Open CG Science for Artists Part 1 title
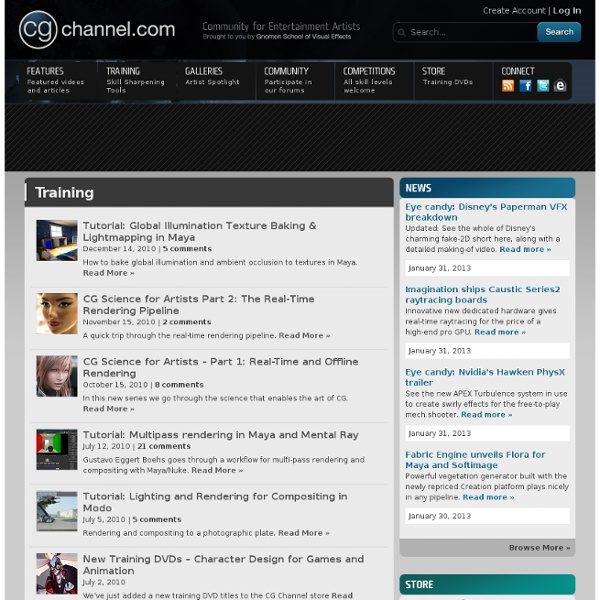 click(220, 367)
